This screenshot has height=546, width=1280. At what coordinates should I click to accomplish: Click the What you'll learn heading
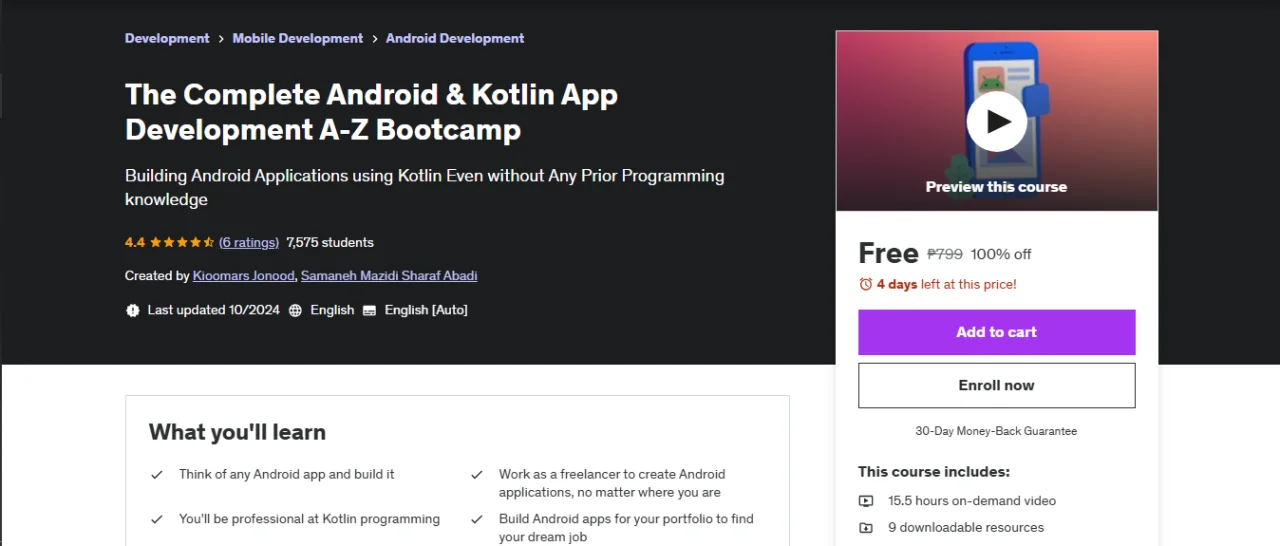[x=237, y=432]
